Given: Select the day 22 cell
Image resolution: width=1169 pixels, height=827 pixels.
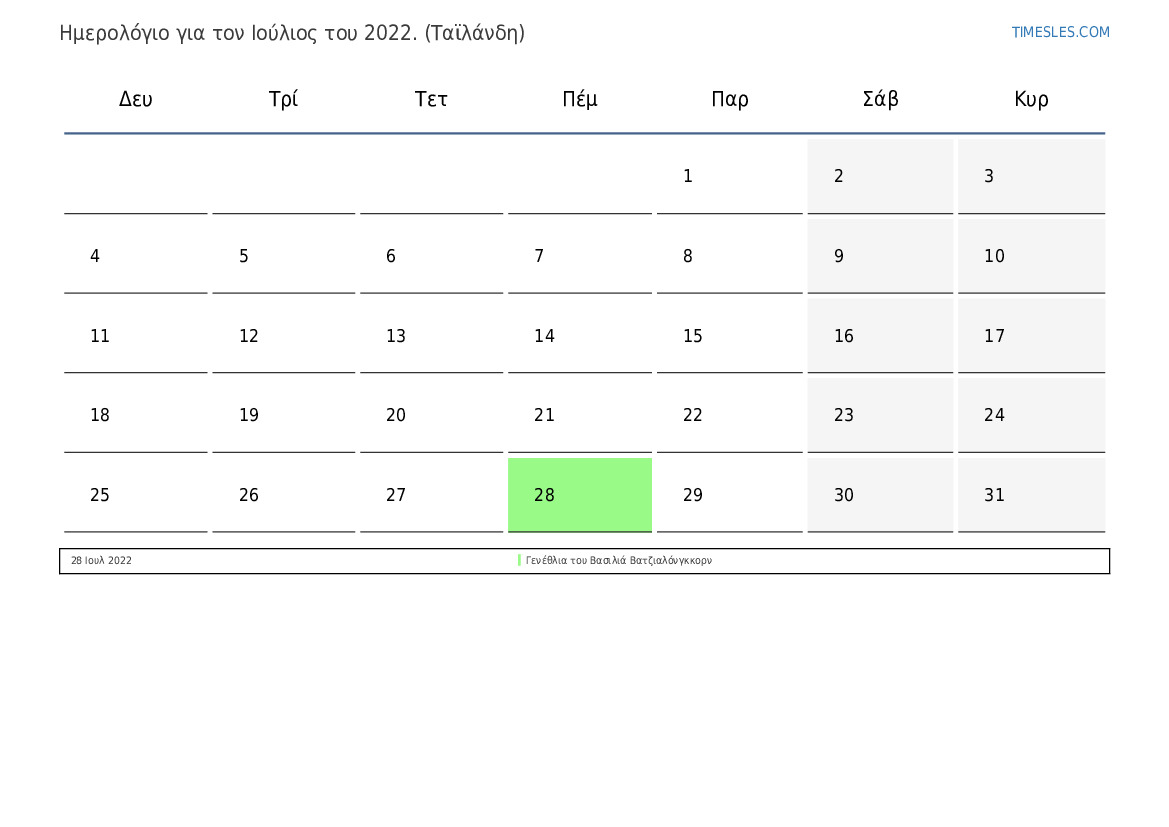Looking at the screenshot, I should [729, 415].
